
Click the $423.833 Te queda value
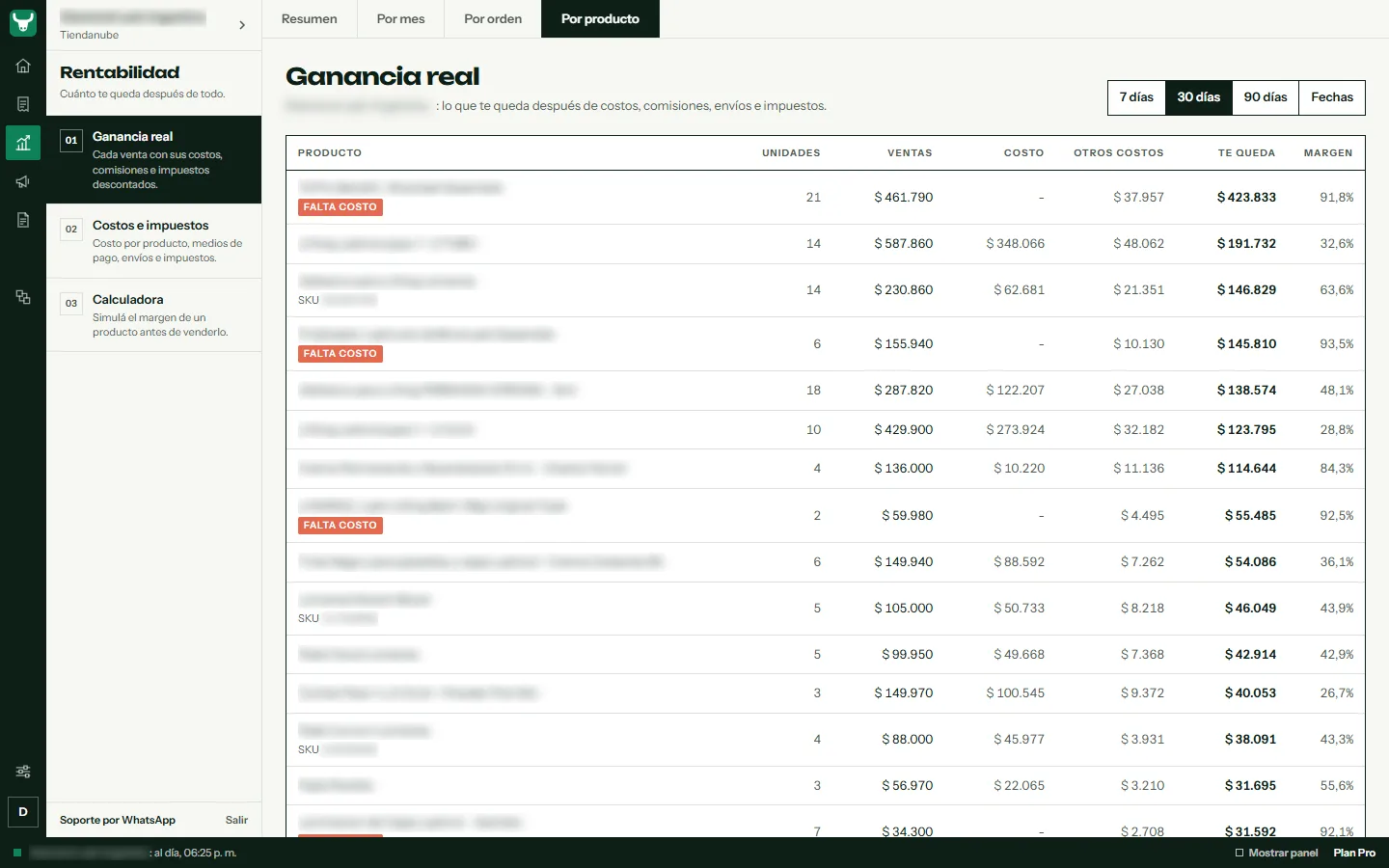point(1246,197)
